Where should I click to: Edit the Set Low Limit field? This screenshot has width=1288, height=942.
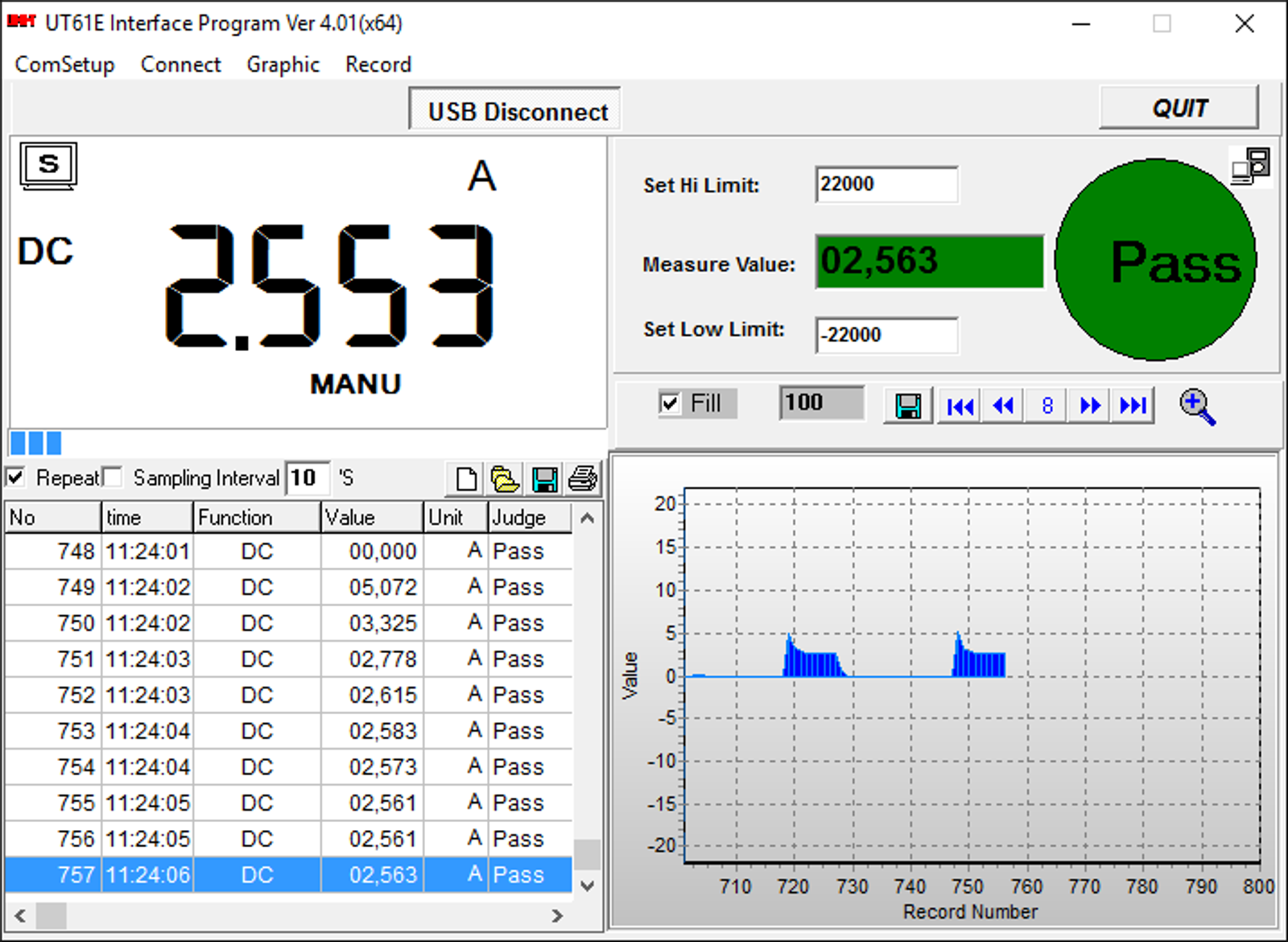(886, 335)
